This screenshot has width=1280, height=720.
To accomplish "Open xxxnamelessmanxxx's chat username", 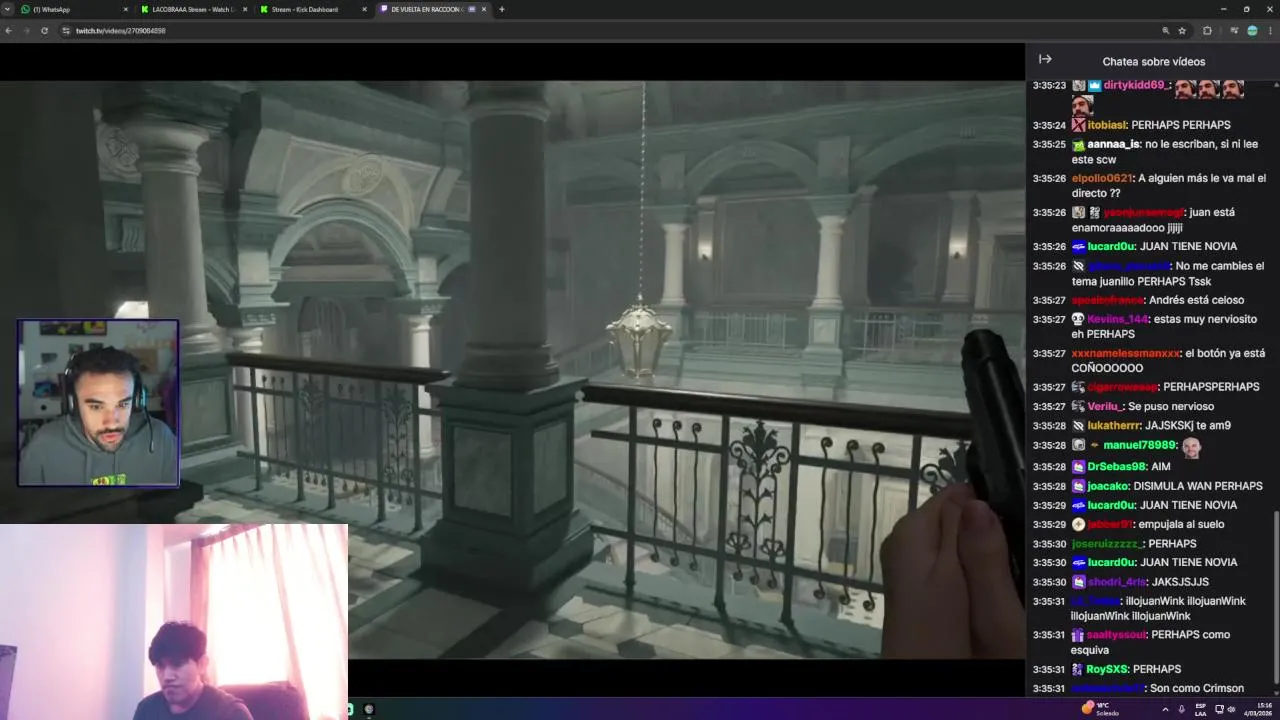I will (x=1126, y=353).
